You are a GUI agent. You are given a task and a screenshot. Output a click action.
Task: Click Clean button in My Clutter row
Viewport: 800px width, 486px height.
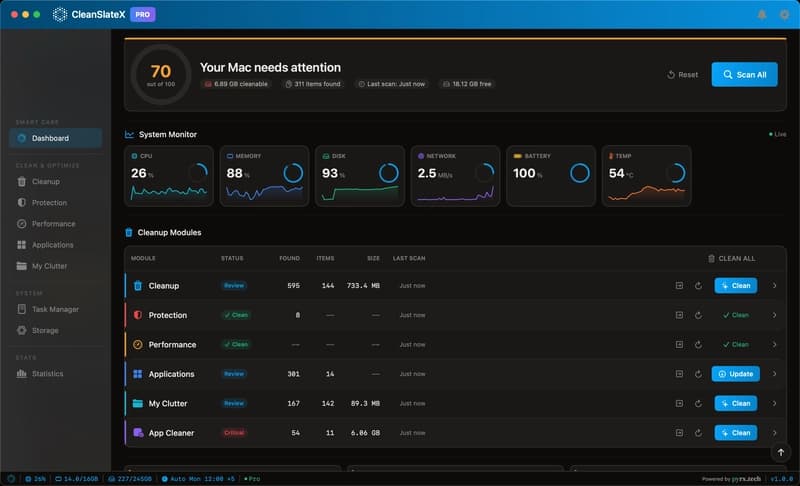click(x=736, y=403)
